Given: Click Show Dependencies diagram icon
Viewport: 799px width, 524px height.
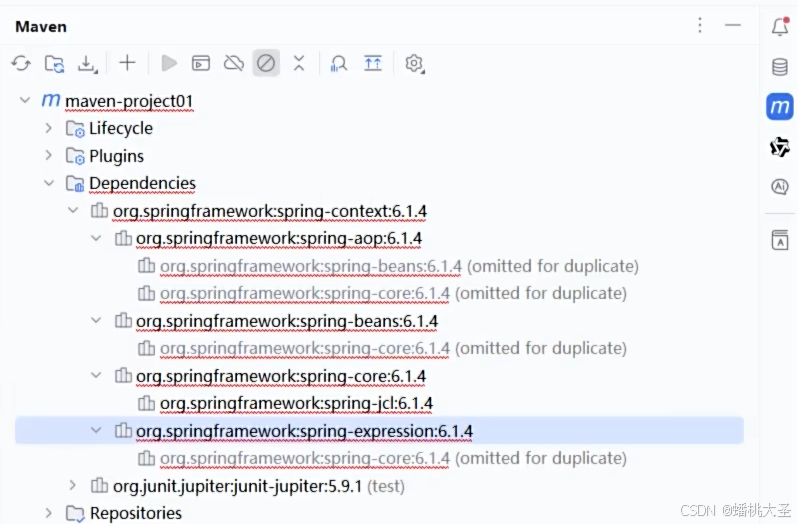Looking at the screenshot, I should (x=373, y=63).
